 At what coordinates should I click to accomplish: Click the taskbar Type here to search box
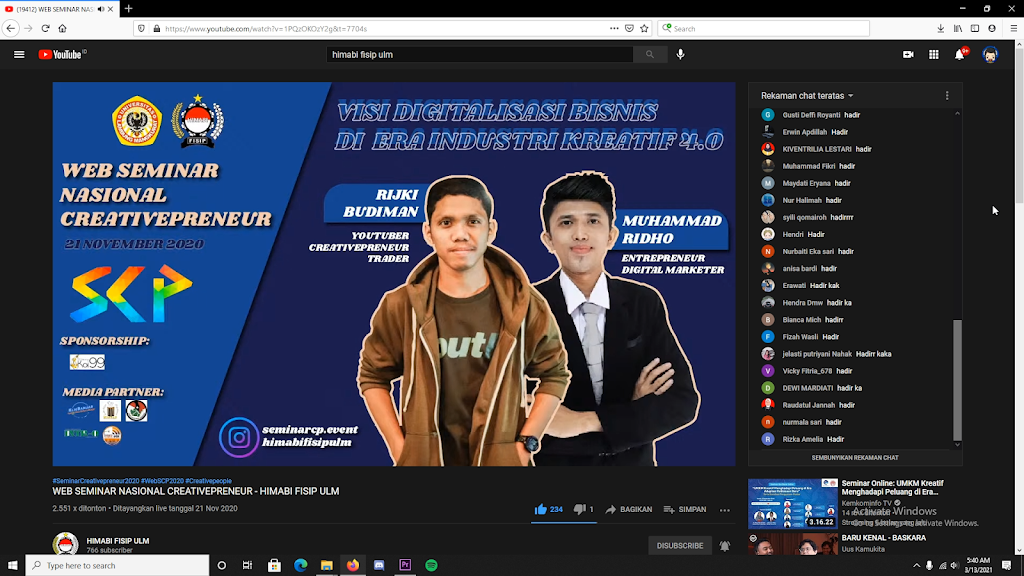[118, 566]
